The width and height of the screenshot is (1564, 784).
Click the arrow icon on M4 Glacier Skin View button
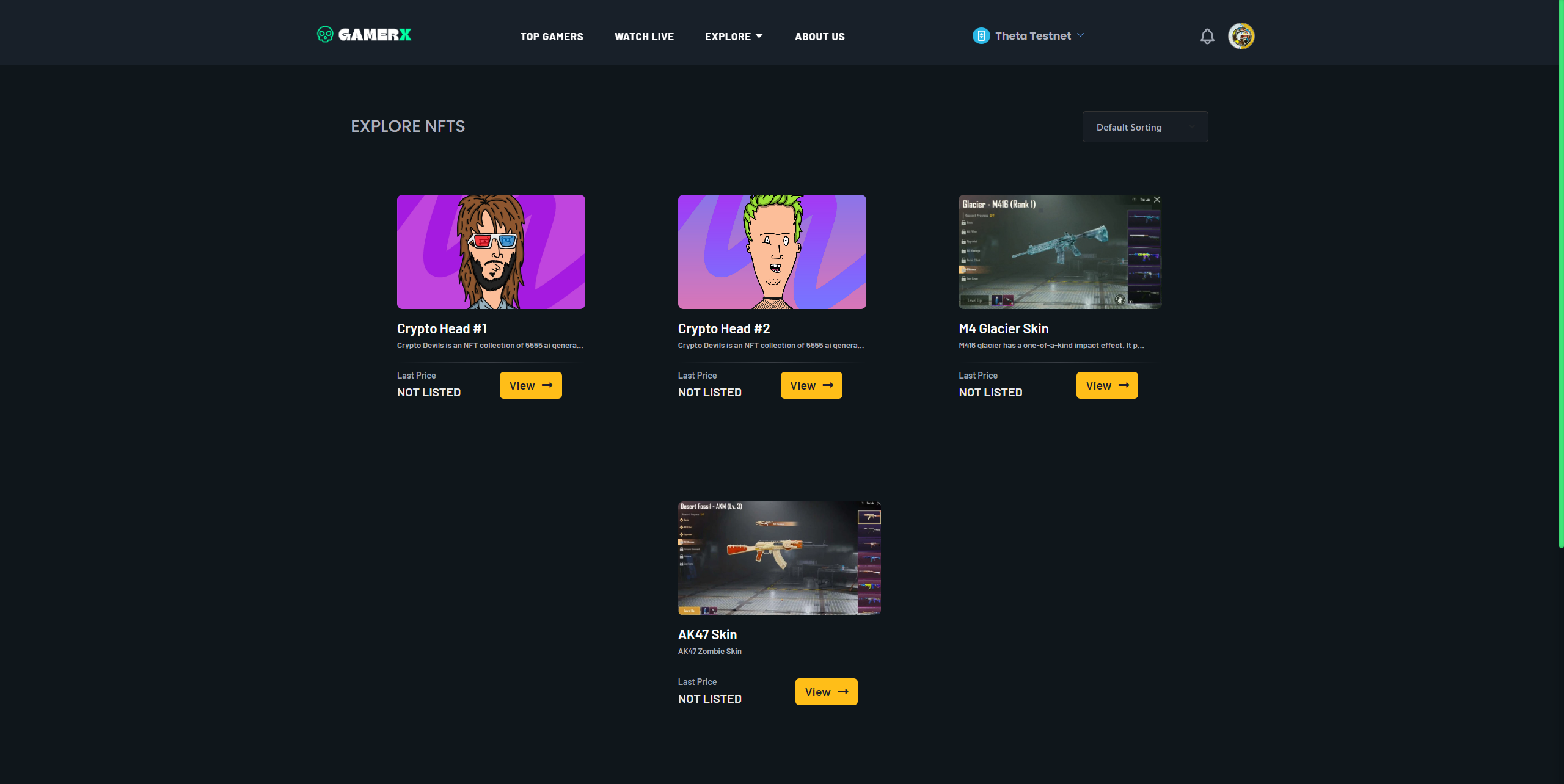(1124, 385)
